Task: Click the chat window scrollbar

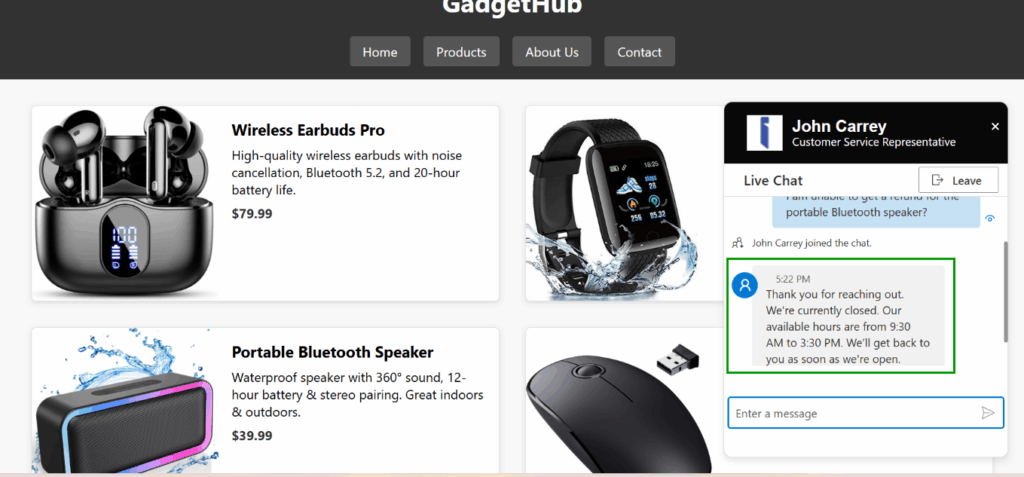Action: tap(1006, 291)
